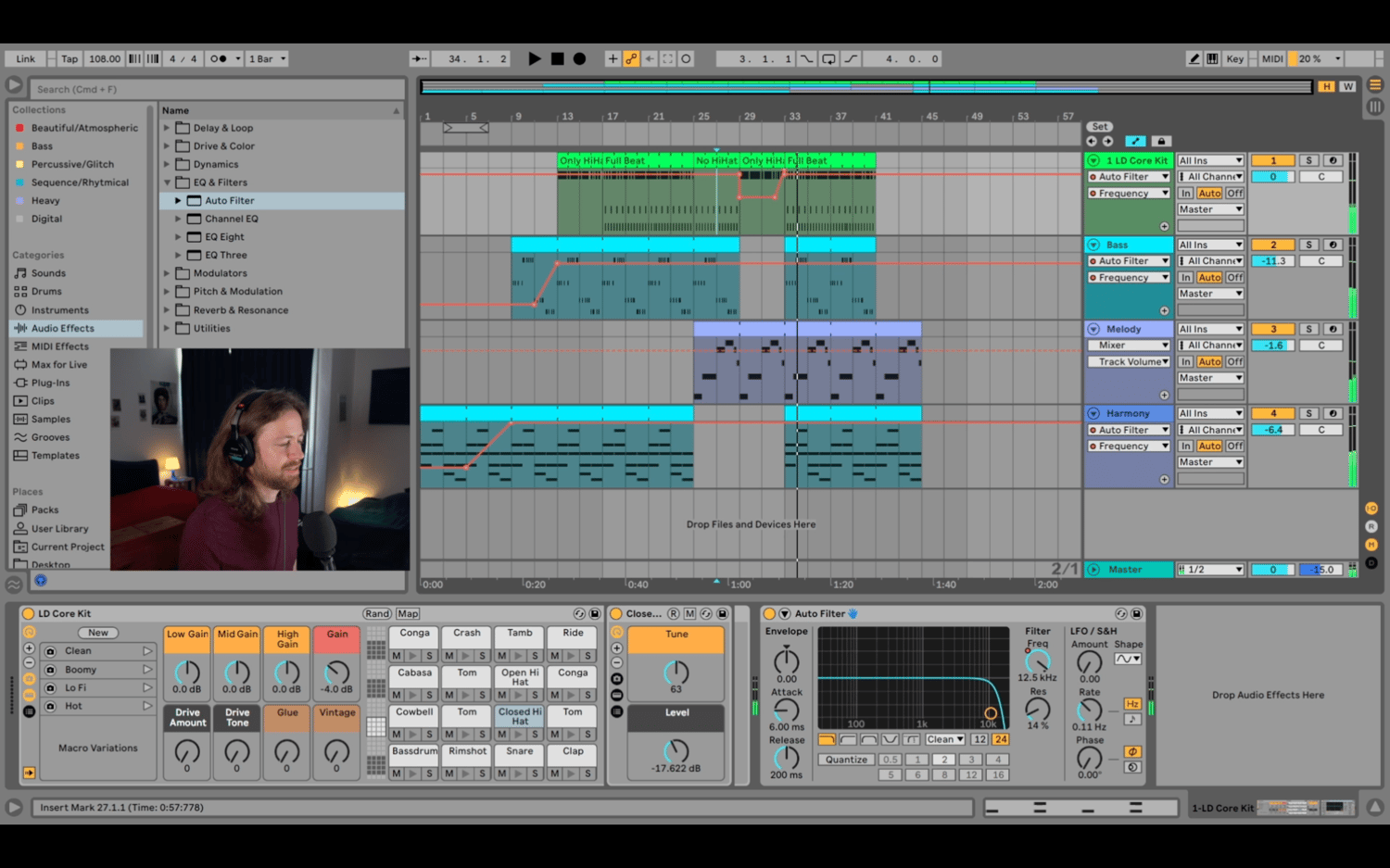Viewport: 1390px width, 868px height.
Task: Open the 1 Bar quantization dropdown
Action: (268, 58)
